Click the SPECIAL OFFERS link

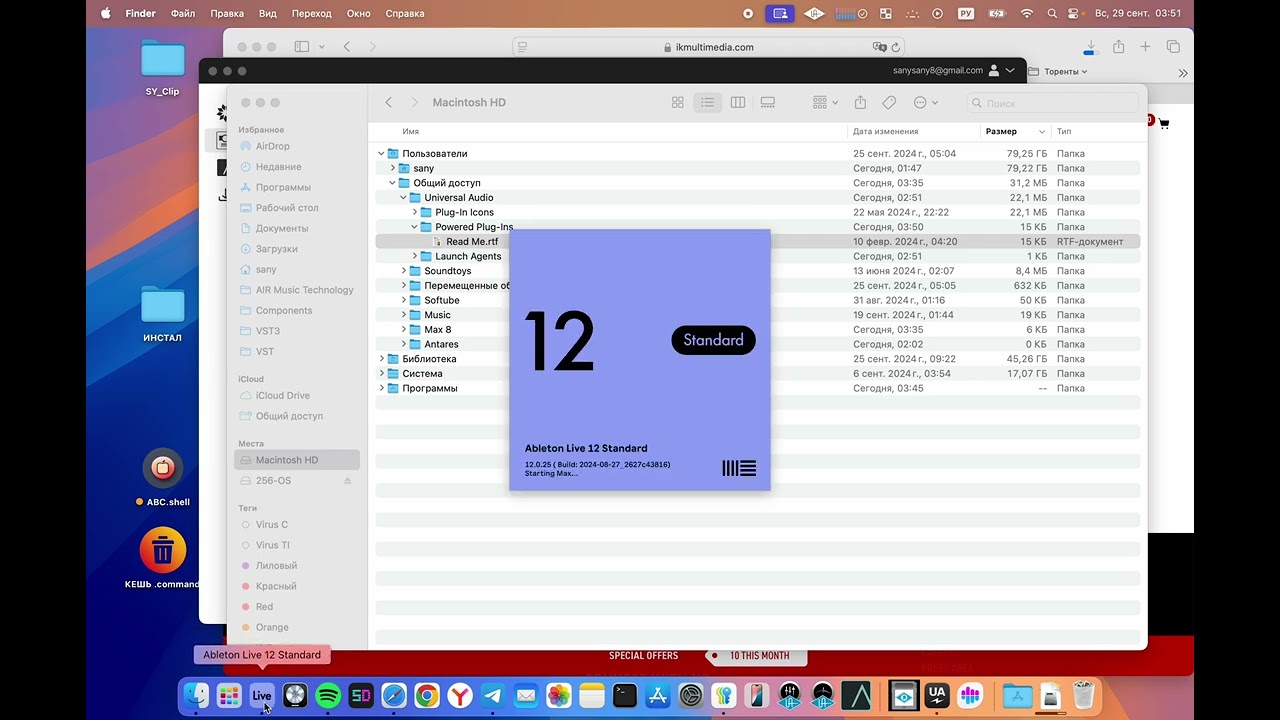pos(644,656)
